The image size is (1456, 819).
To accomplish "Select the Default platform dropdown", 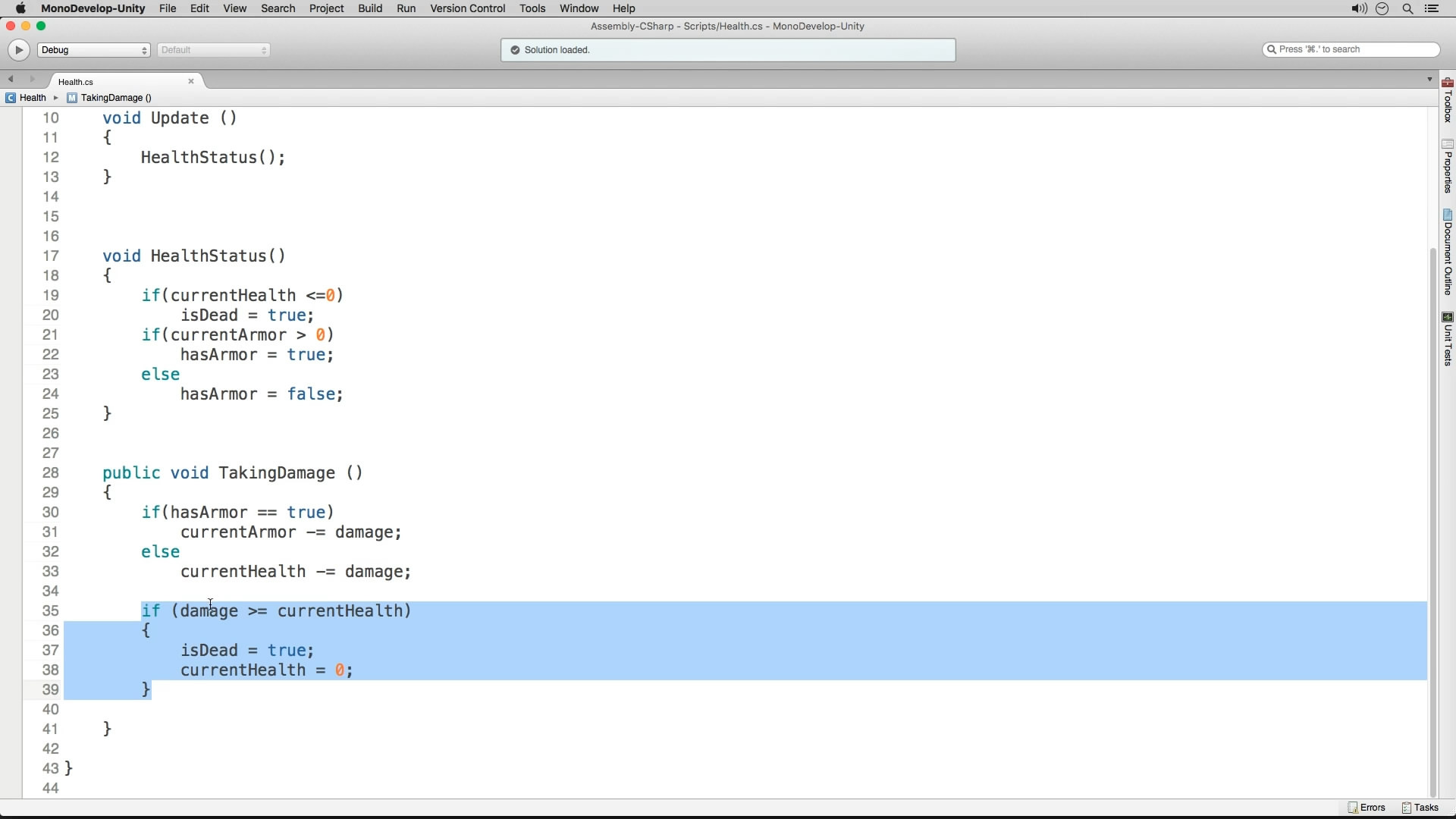I will [x=213, y=50].
